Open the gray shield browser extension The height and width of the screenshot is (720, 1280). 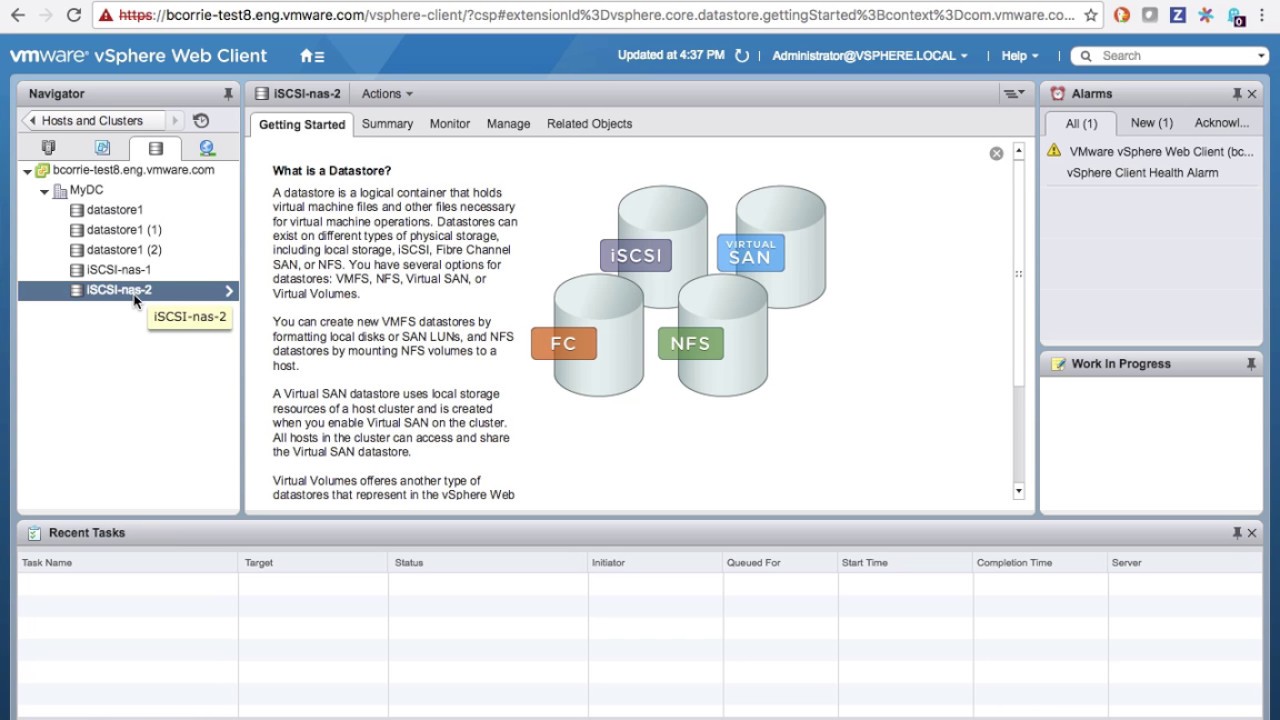[x=1149, y=15]
